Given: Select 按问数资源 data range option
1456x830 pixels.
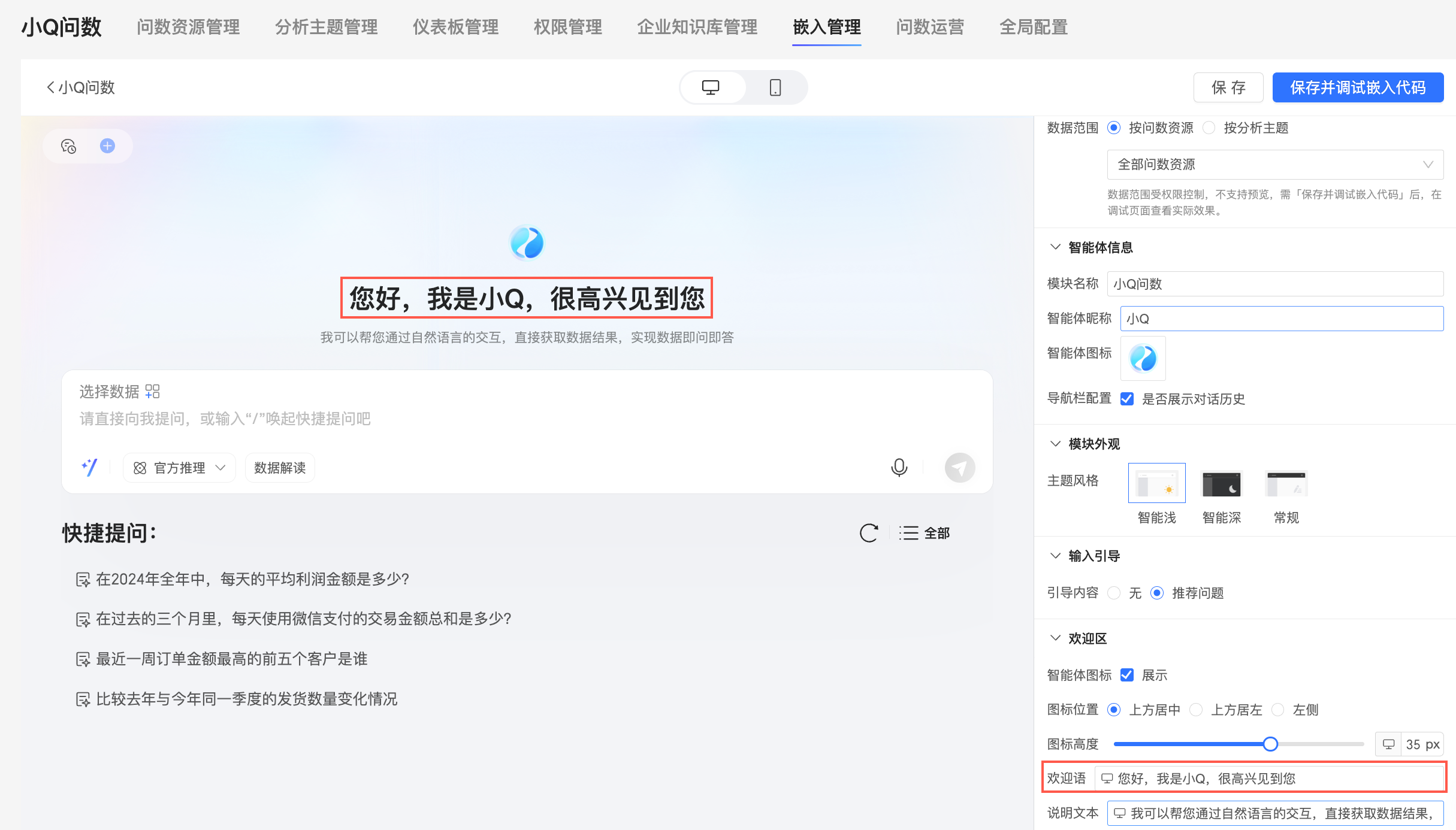Looking at the screenshot, I should [1114, 128].
